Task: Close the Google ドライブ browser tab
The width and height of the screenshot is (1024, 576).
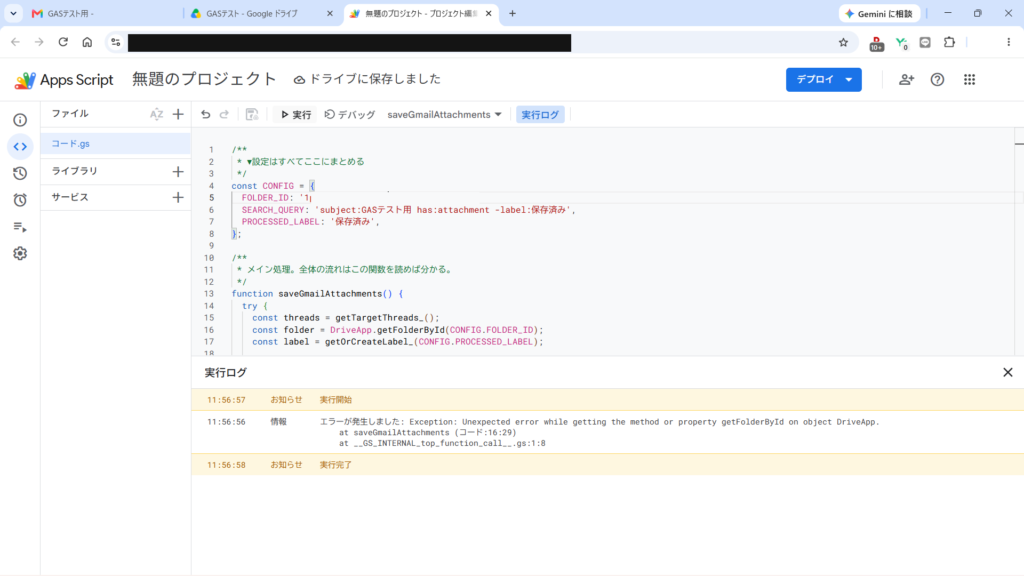Action: pos(330,13)
